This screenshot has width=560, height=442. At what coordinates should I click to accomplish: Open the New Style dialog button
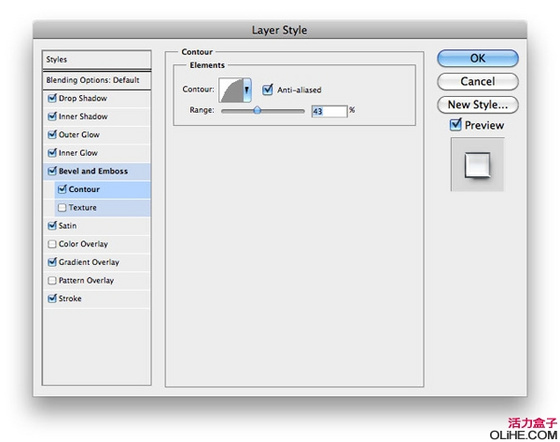pos(478,105)
